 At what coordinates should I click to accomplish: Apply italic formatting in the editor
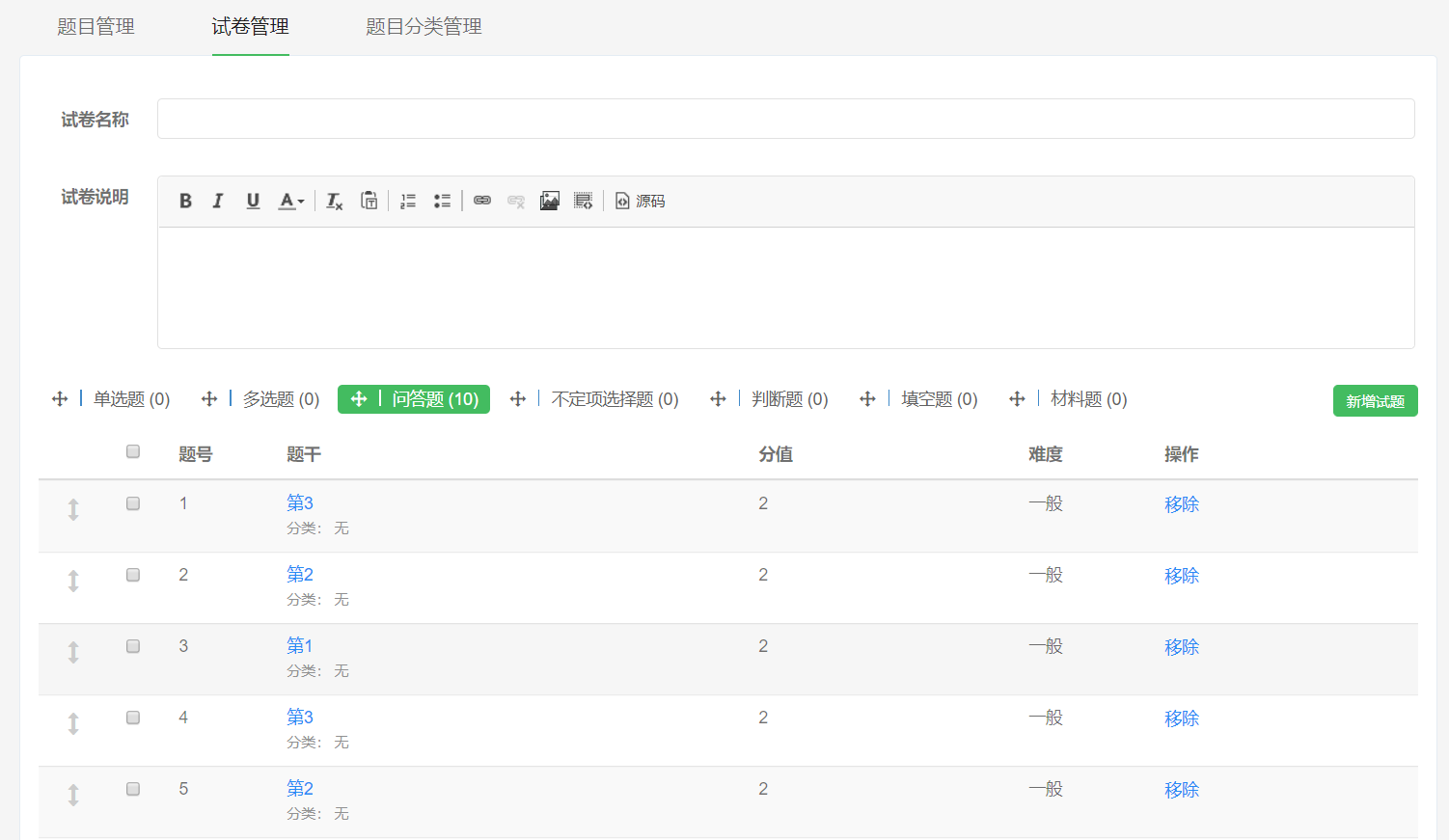point(218,201)
